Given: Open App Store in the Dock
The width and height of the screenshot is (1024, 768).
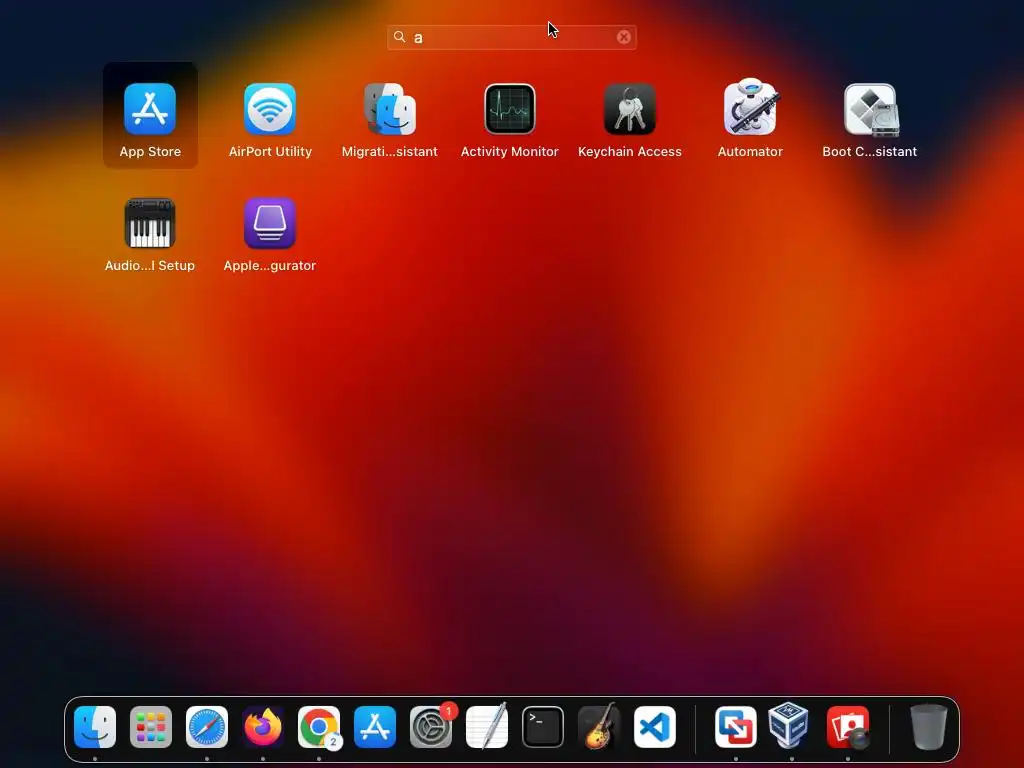Looking at the screenshot, I should click(x=375, y=727).
